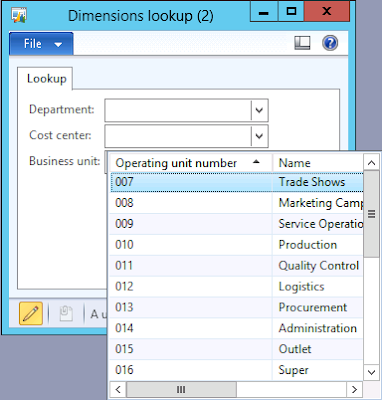Choose the Marketing Camp name cell
Viewport: 382px width, 400px height.
318,203
